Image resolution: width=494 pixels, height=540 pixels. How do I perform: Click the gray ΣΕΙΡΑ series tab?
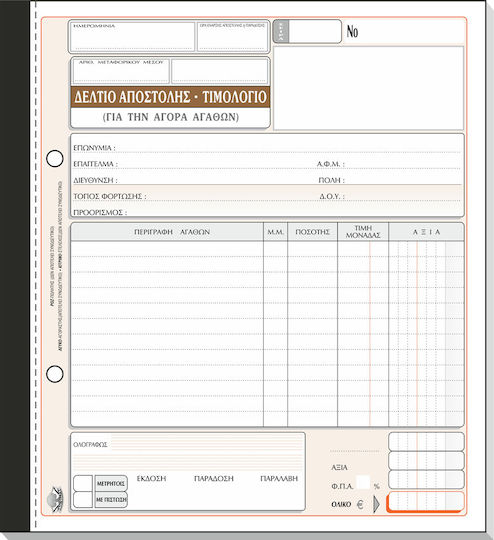281,32
